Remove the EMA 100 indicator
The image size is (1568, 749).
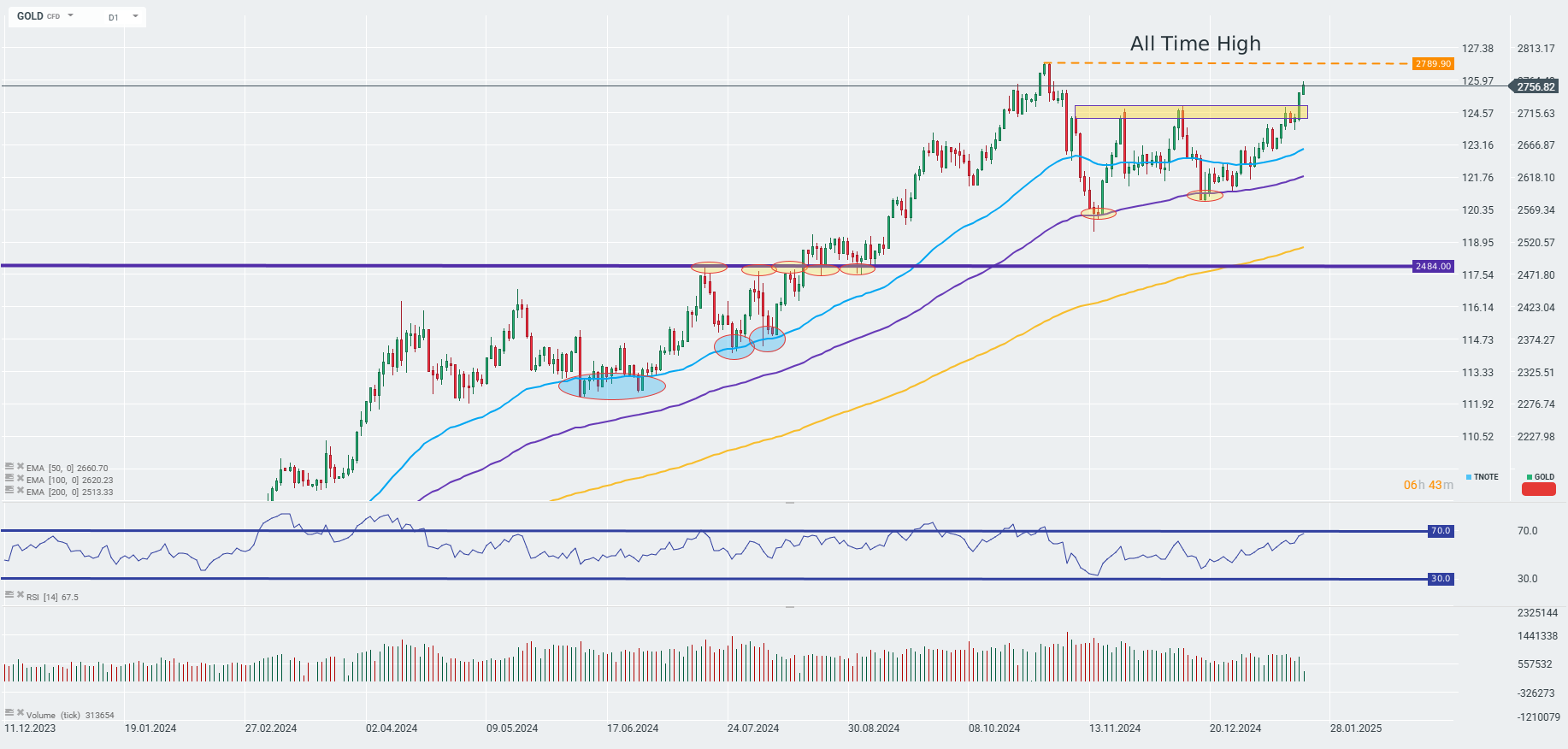20,479
